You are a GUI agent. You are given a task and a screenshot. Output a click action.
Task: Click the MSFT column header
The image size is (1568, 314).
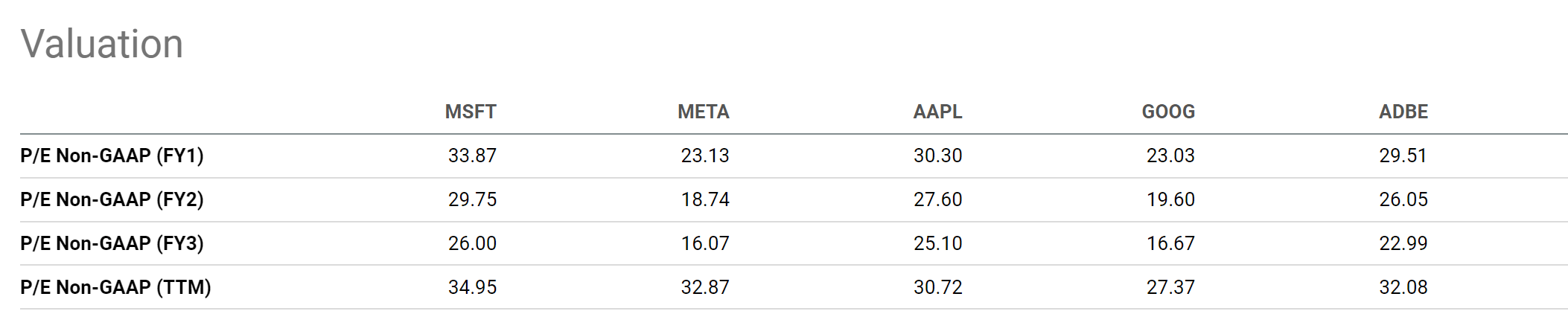(x=471, y=112)
